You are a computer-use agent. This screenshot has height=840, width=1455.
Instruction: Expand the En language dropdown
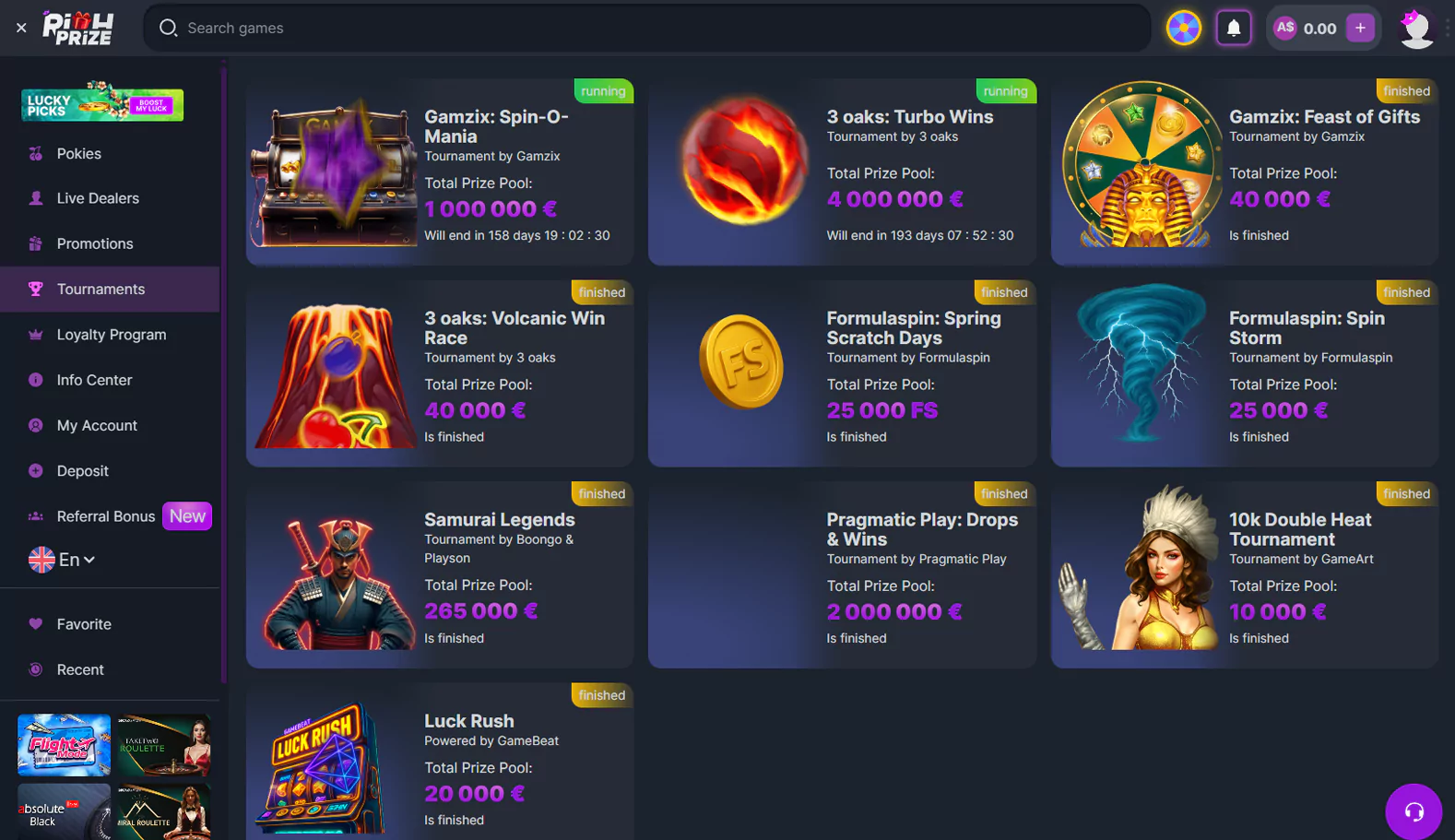pyautogui.click(x=62, y=560)
